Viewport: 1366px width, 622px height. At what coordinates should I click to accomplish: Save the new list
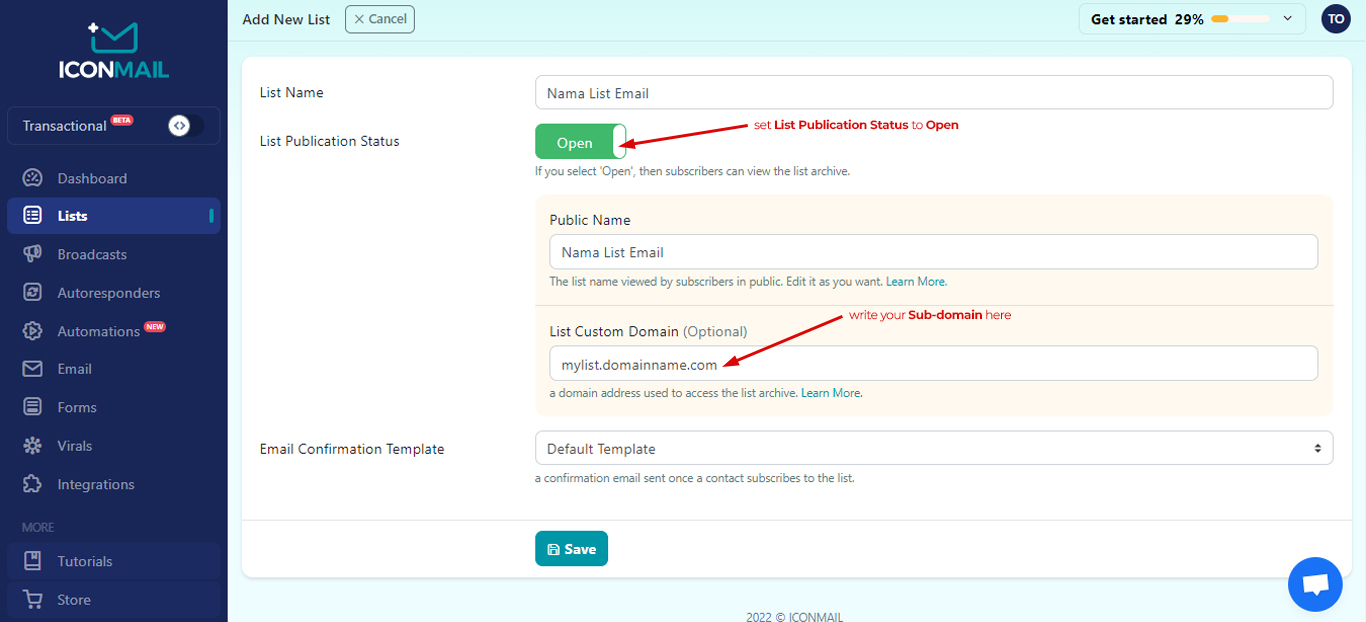click(x=571, y=549)
